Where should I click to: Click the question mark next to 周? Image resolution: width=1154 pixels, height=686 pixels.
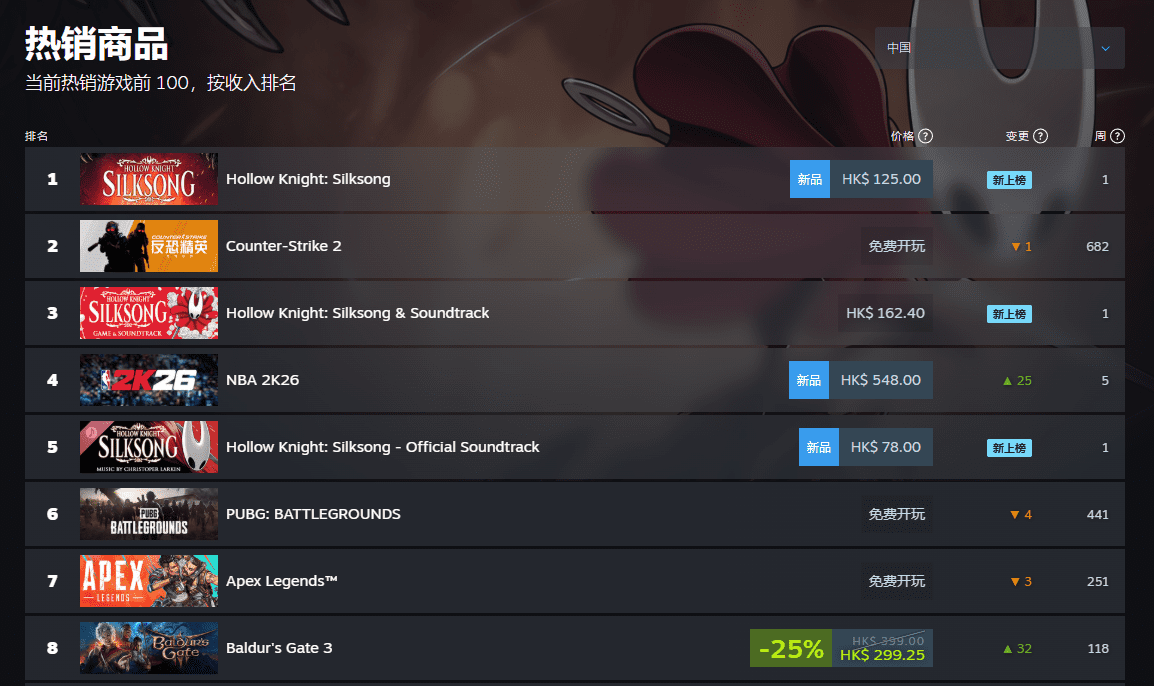point(1117,136)
